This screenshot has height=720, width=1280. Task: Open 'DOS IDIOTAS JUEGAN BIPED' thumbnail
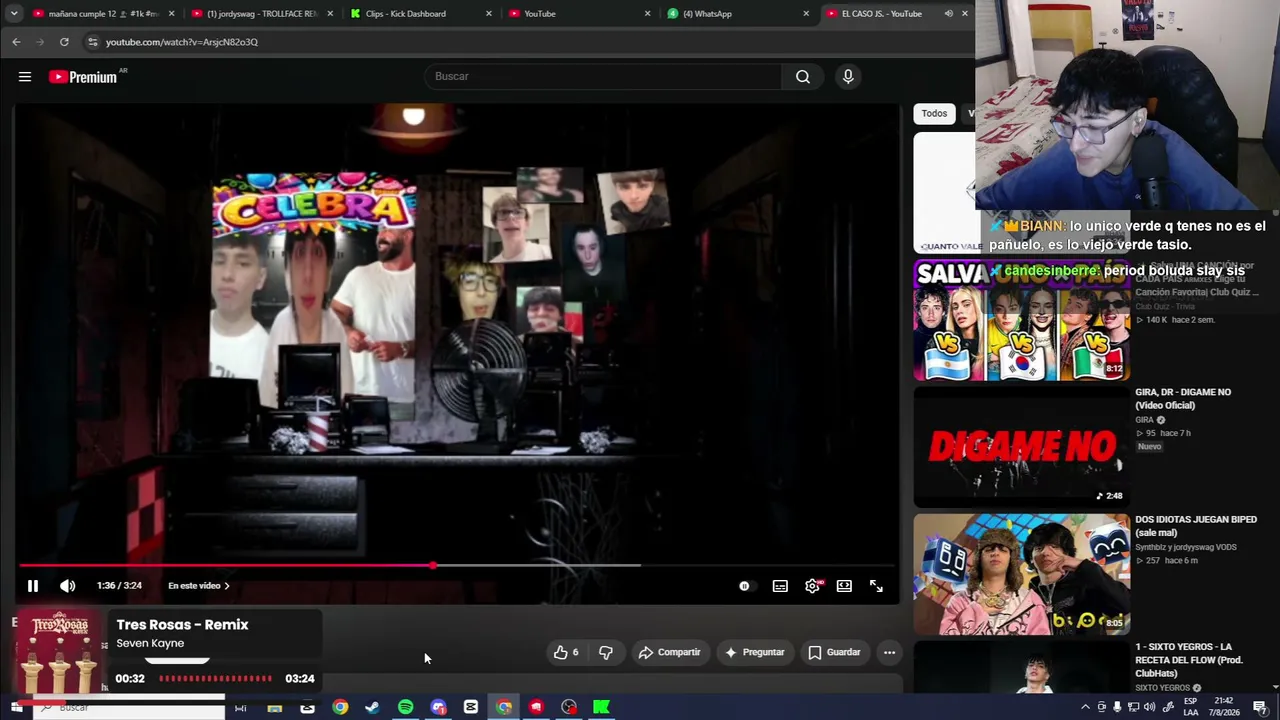point(1021,574)
